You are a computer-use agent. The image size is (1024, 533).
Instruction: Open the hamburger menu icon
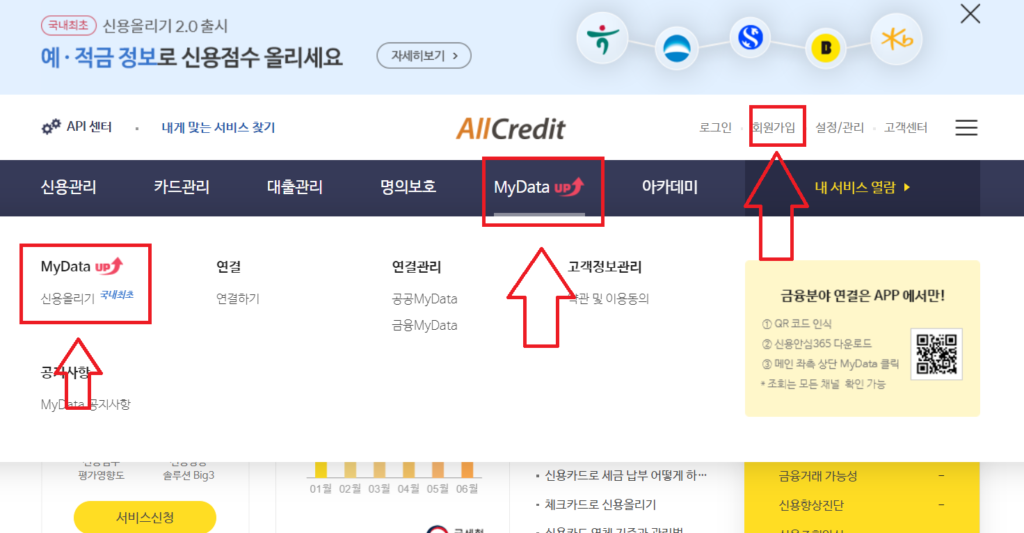966,127
